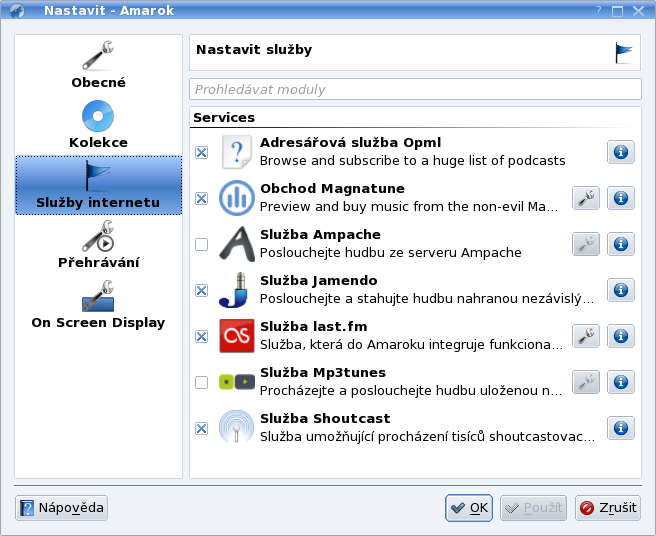Image resolution: width=656 pixels, height=536 pixels.
Task: View info for Služba Ampache
Action: pos(621,244)
